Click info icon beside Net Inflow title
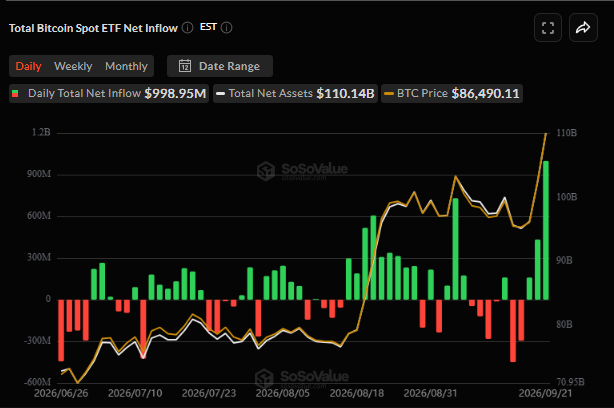The height and width of the screenshot is (408, 614). click(x=188, y=28)
